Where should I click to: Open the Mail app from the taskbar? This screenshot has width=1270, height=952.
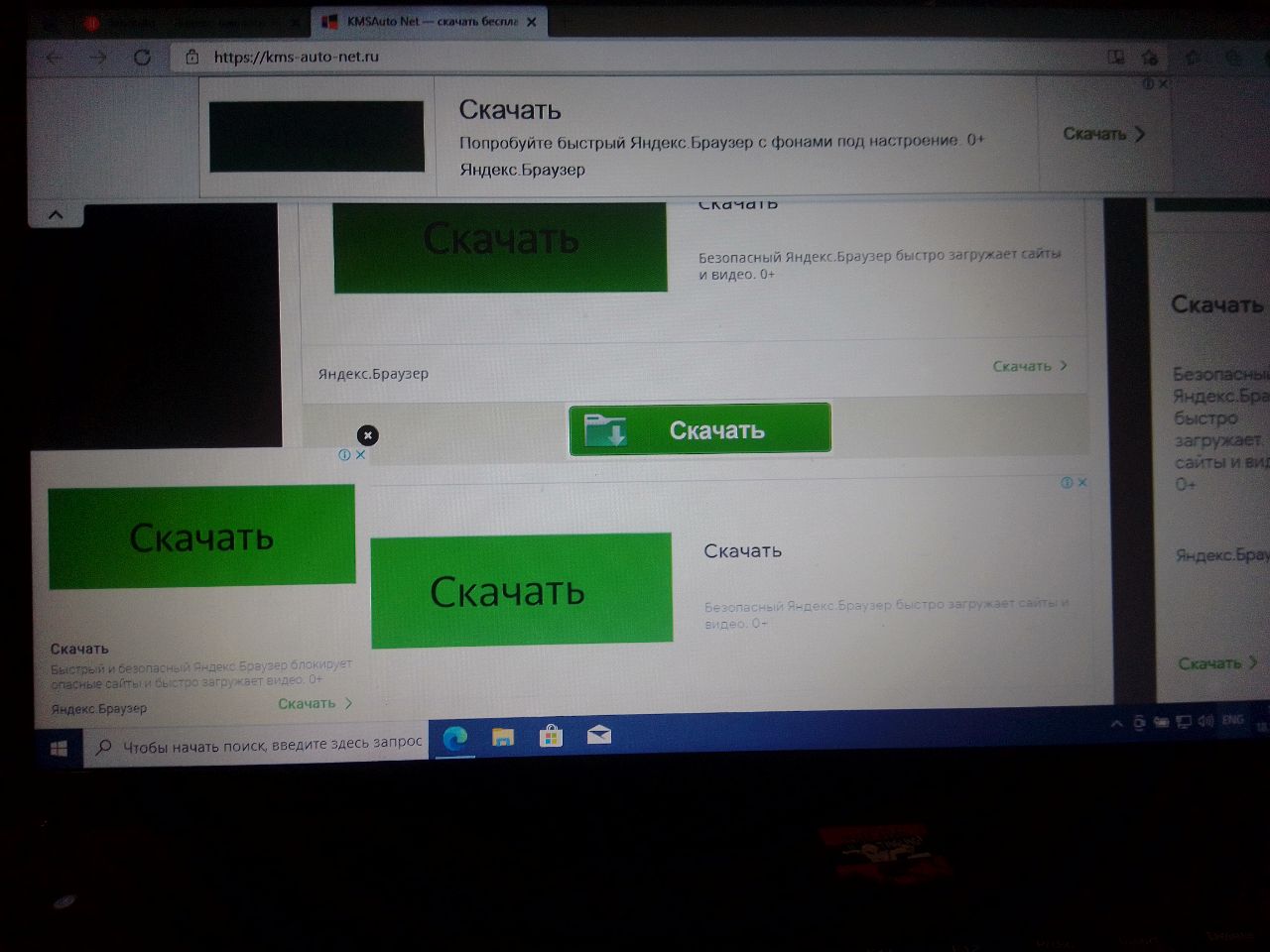pyautogui.click(x=598, y=735)
